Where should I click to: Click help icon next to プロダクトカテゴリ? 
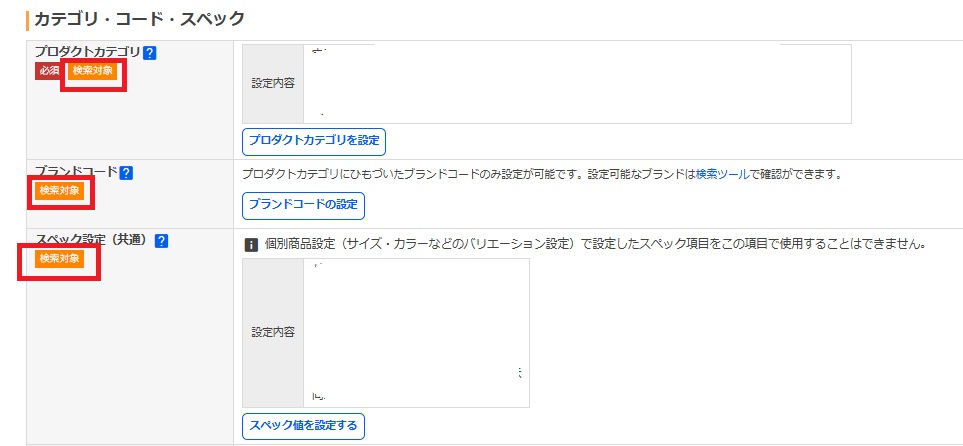click(150, 53)
